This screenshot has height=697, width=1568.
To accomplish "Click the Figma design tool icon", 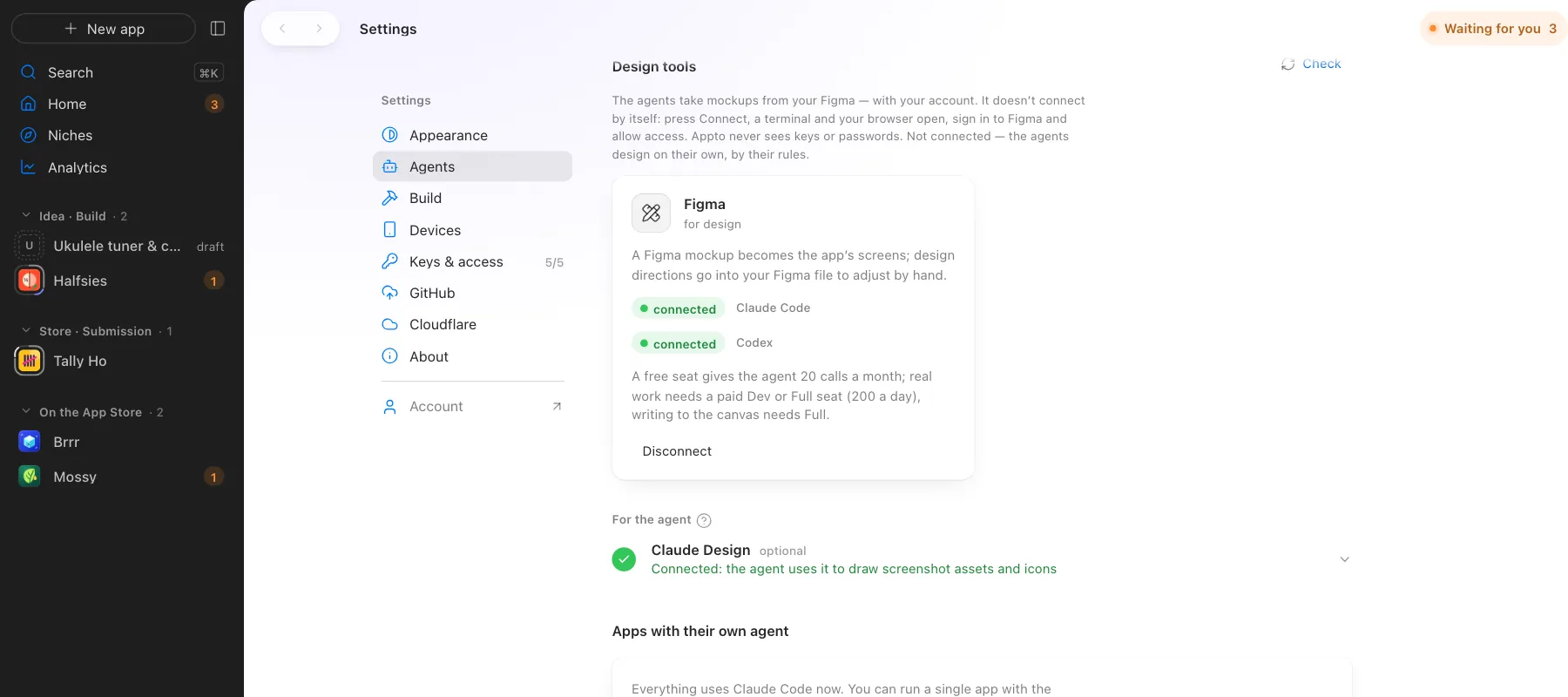I will pyautogui.click(x=651, y=213).
